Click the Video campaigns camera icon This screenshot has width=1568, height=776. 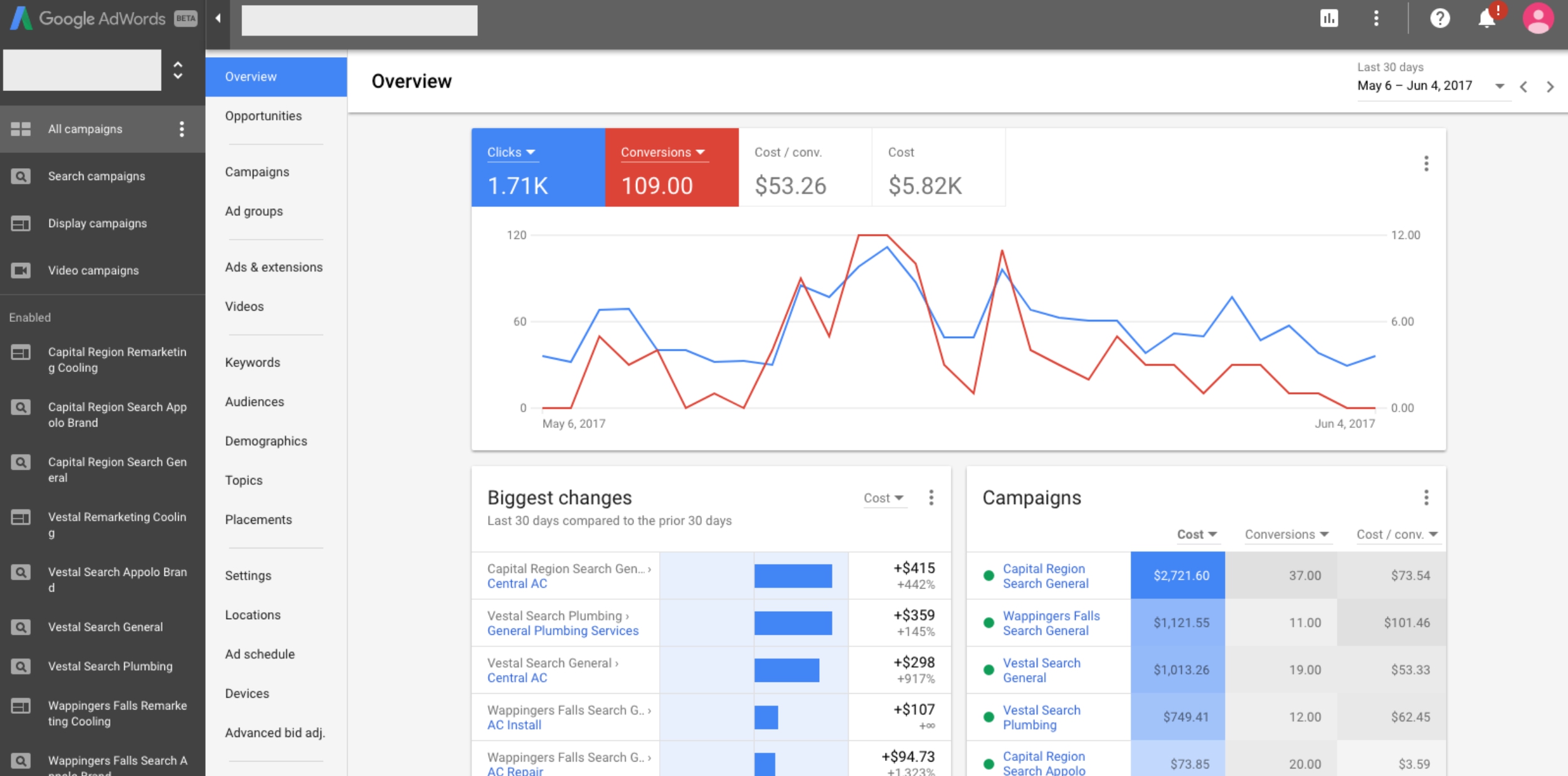click(x=21, y=270)
